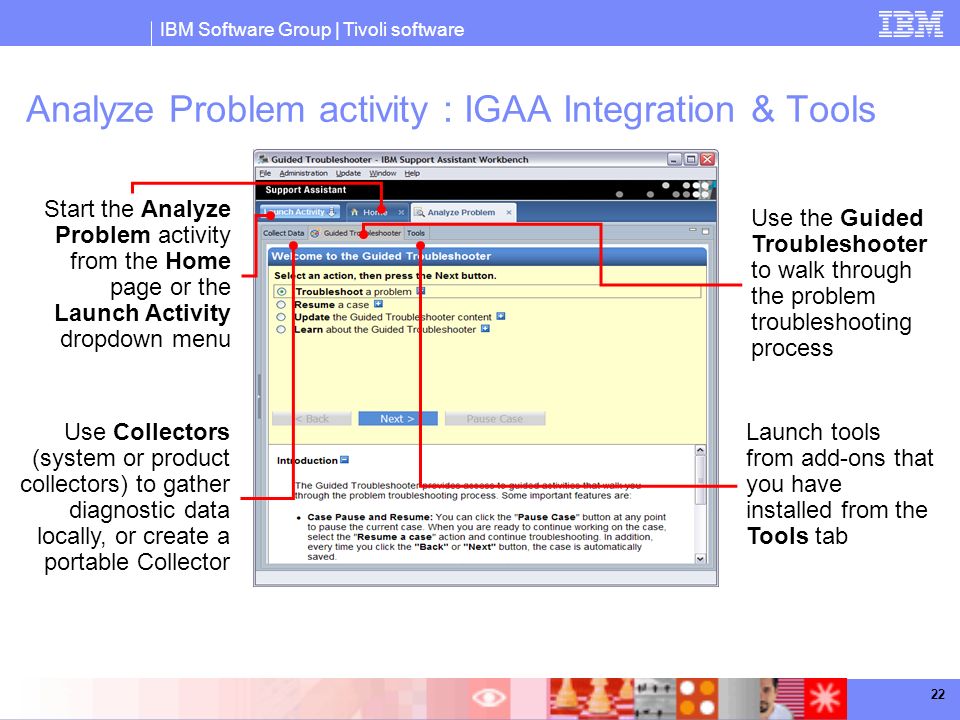Click the IBM logo in slide header
The image size is (960, 720).
pos(910,24)
